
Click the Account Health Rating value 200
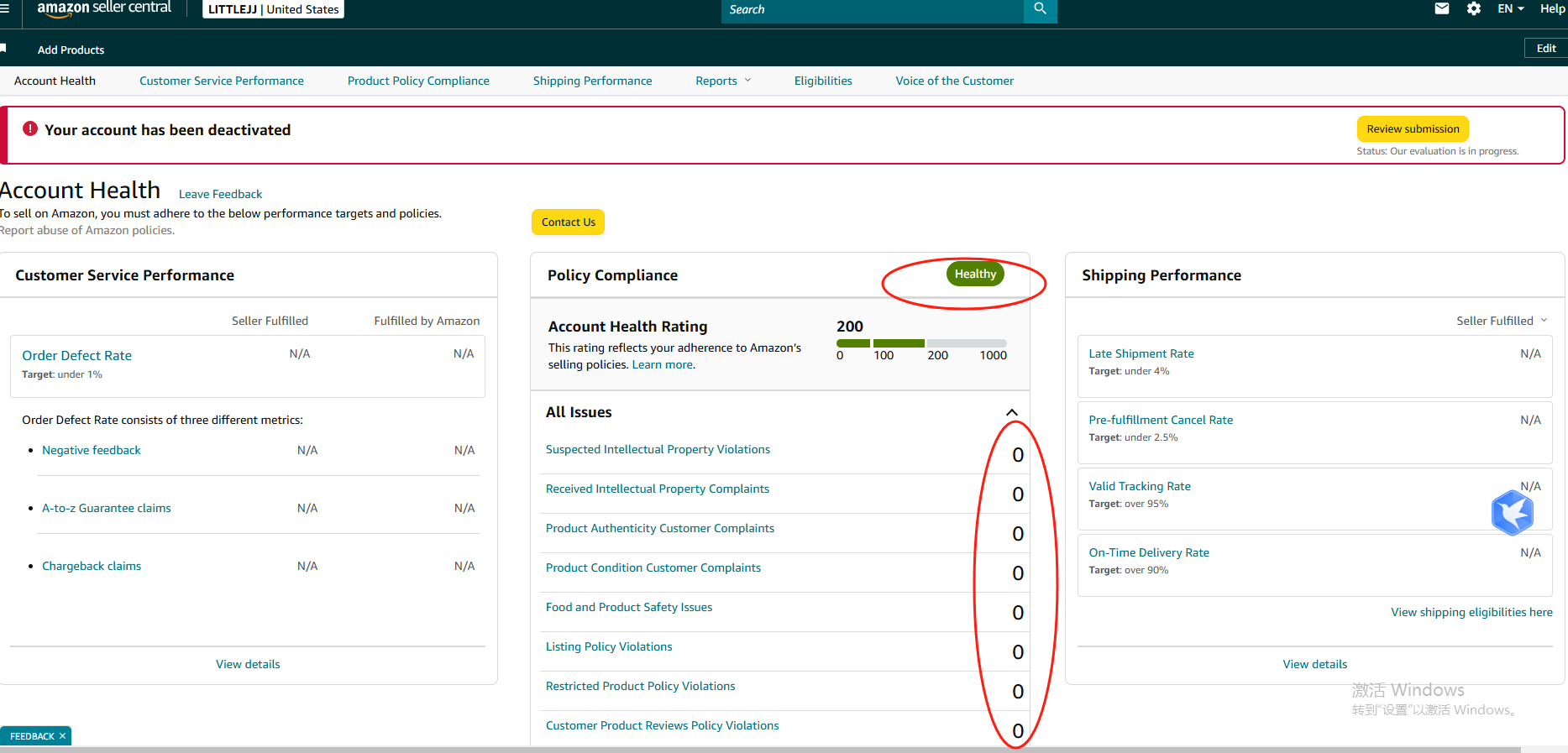point(850,327)
